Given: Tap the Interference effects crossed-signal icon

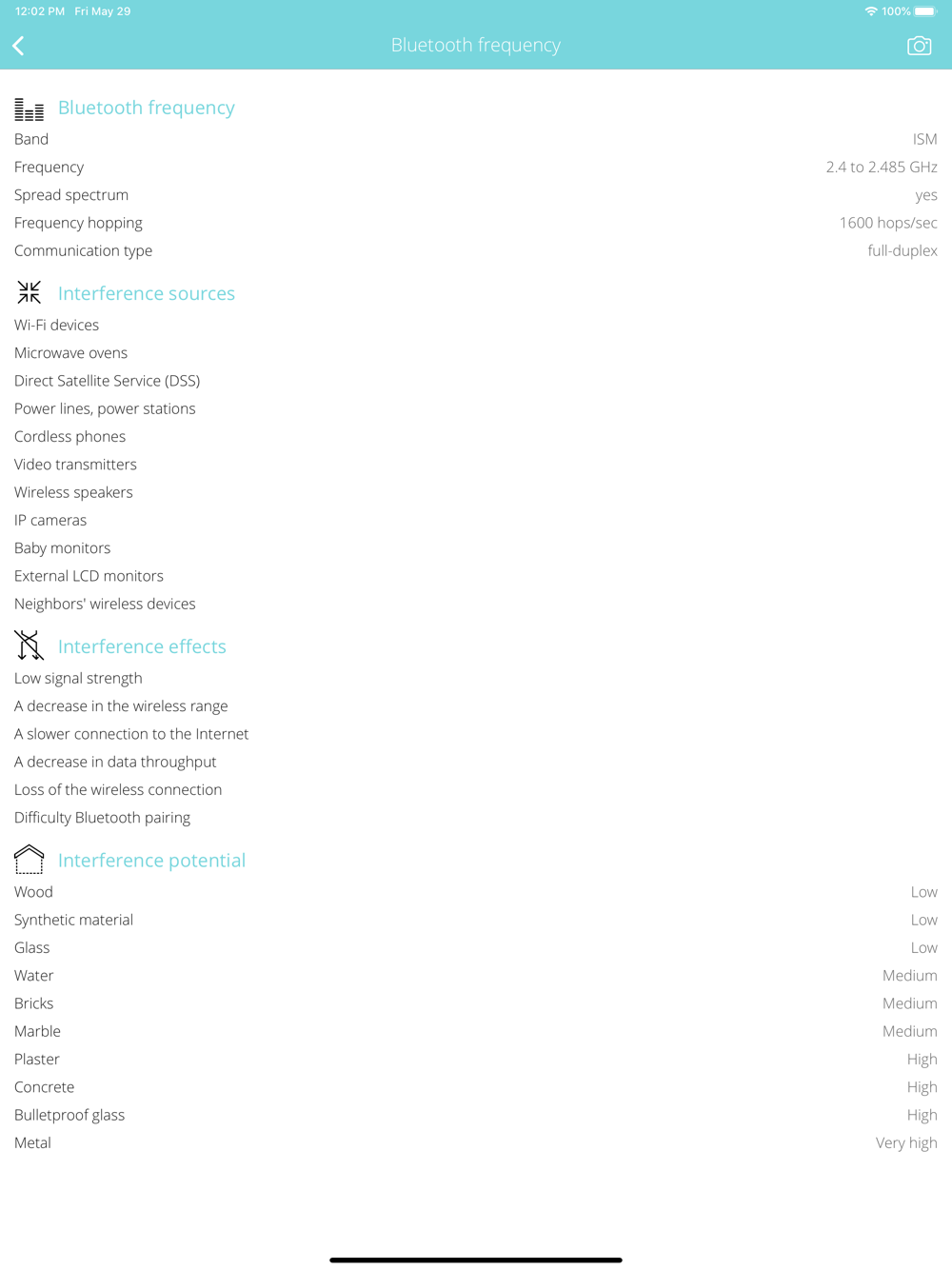Looking at the screenshot, I should point(29,645).
